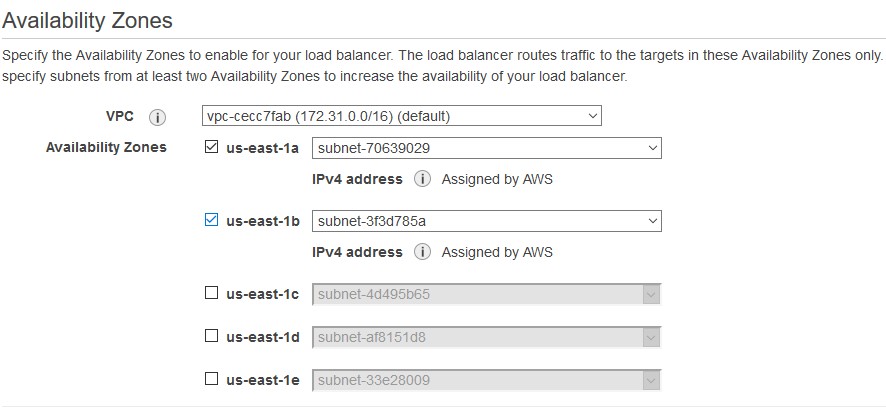Screen dimensions: 886x411
Task: Click the us-east-1a zone label
Action: coord(263,148)
